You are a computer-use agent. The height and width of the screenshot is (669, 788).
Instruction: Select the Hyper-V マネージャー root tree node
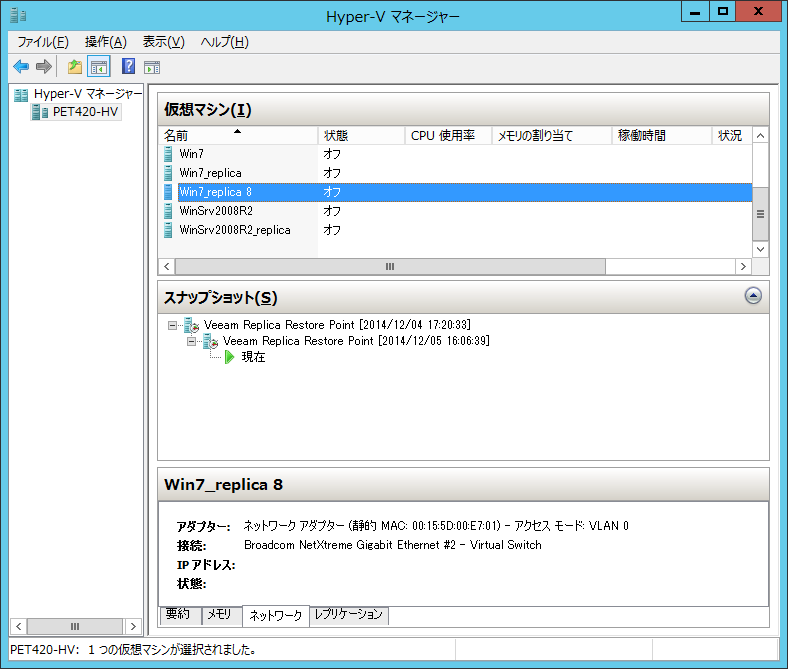coord(88,94)
